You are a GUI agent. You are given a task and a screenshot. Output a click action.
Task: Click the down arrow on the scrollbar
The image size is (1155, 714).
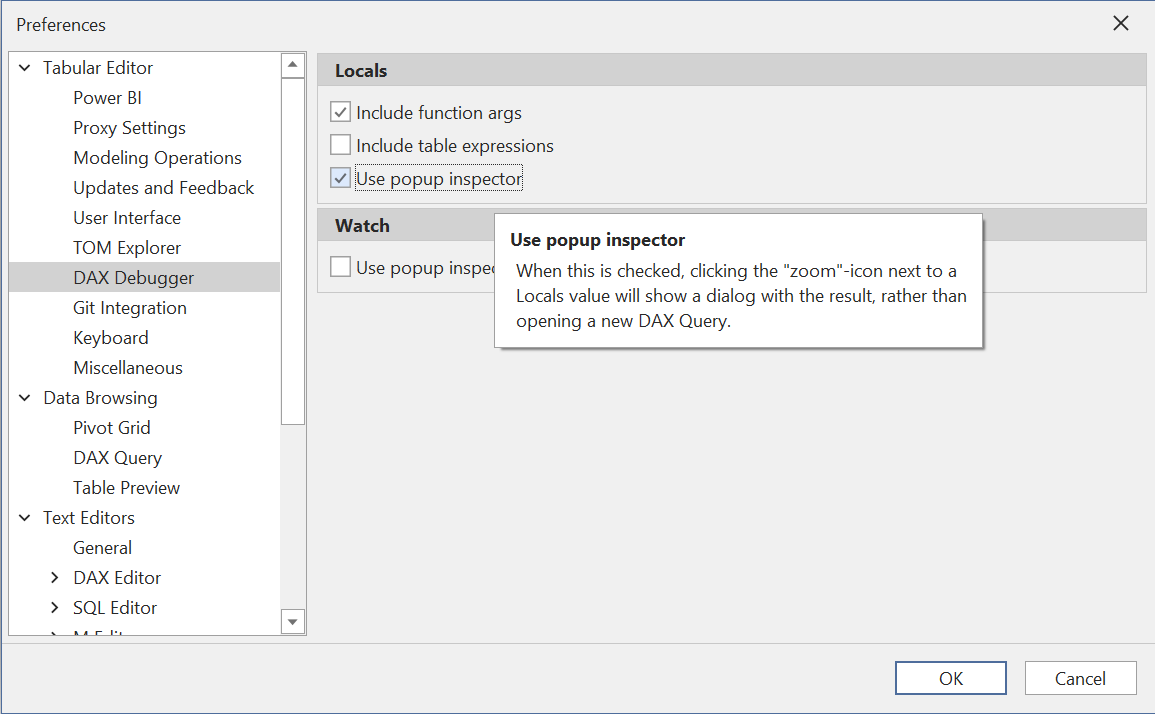[293, 621]
